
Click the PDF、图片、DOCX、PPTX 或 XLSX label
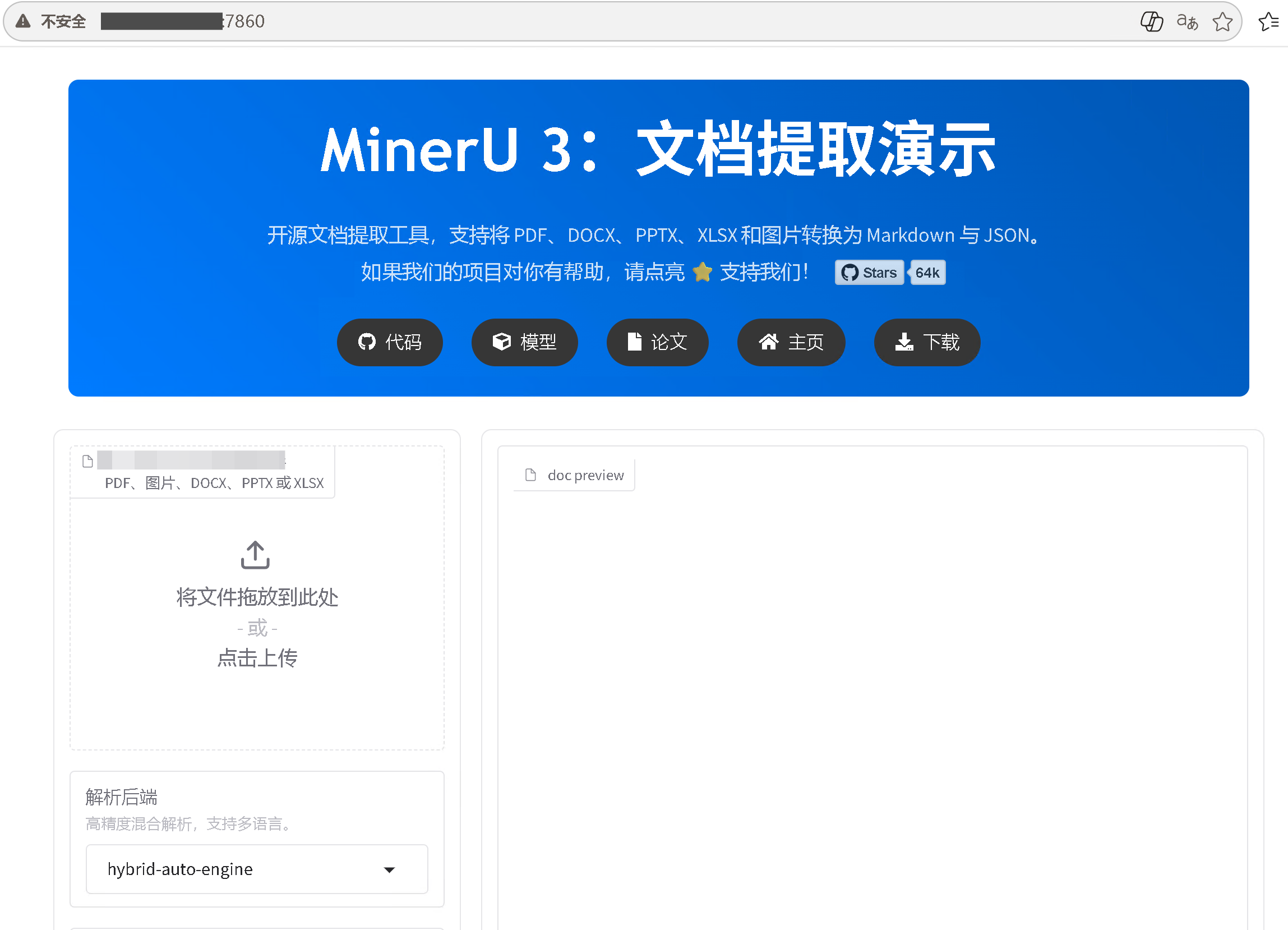[x=214, y=483]
